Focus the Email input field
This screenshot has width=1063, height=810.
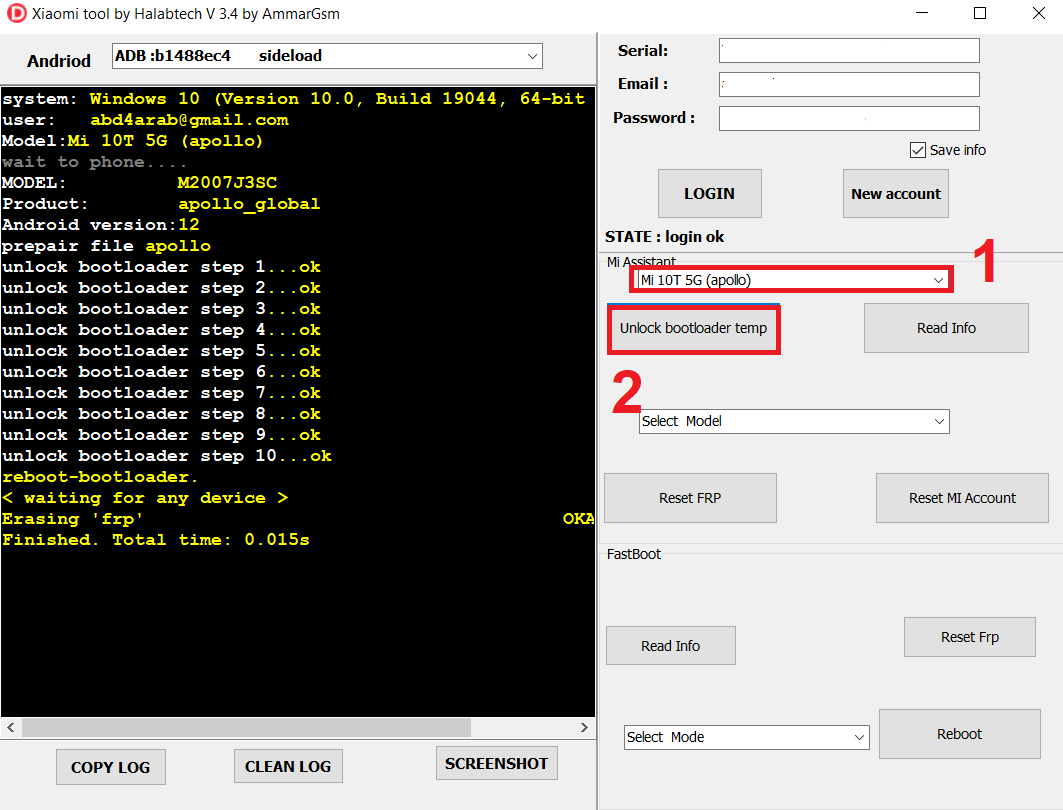(849, 84)
